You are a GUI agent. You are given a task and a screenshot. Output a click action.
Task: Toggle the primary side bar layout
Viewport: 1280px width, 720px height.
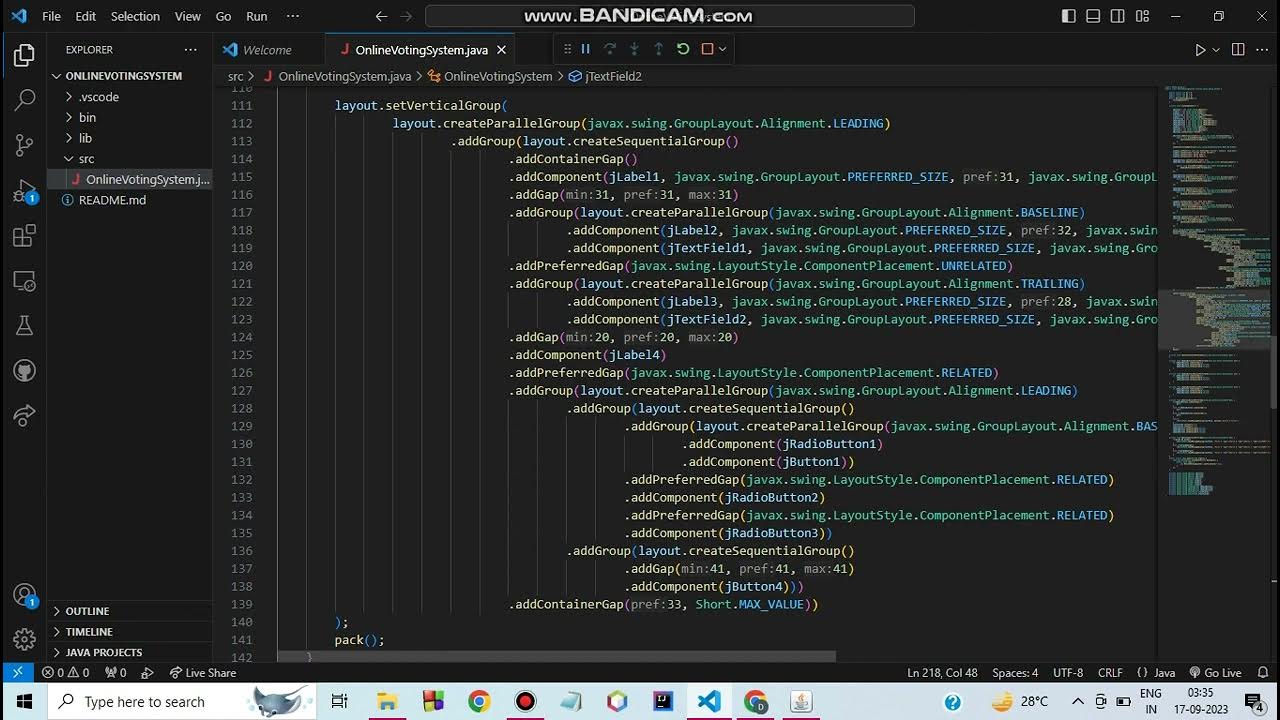(1069, 16)
